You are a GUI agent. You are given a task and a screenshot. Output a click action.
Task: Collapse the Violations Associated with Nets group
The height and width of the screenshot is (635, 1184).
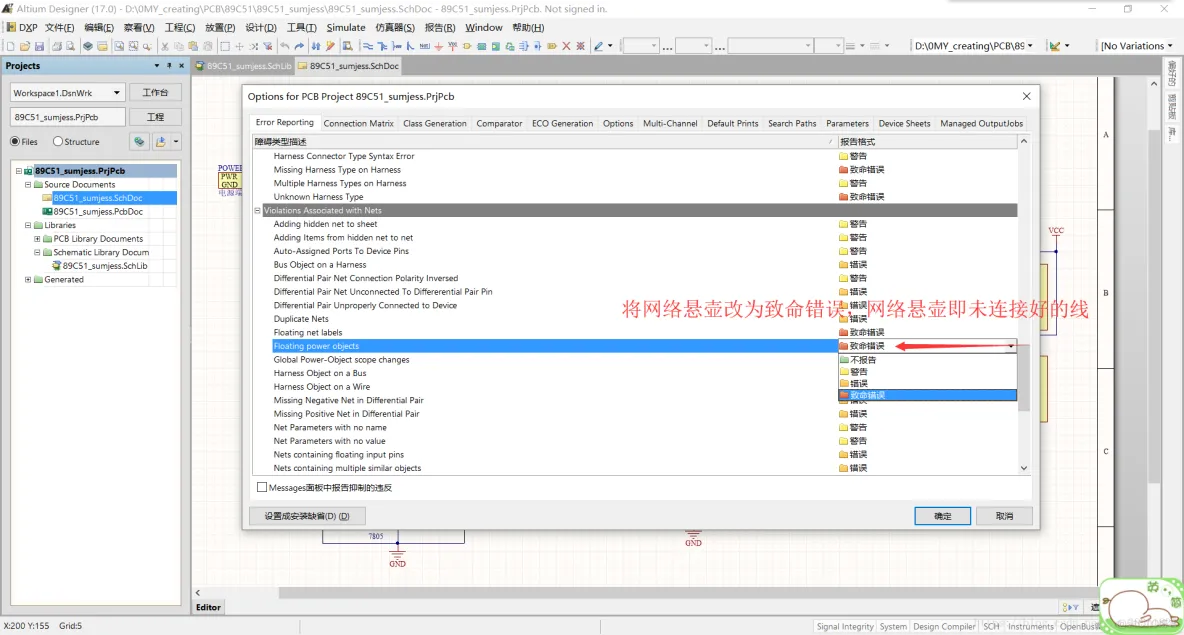pyautogui.click(x=257, y=211)
